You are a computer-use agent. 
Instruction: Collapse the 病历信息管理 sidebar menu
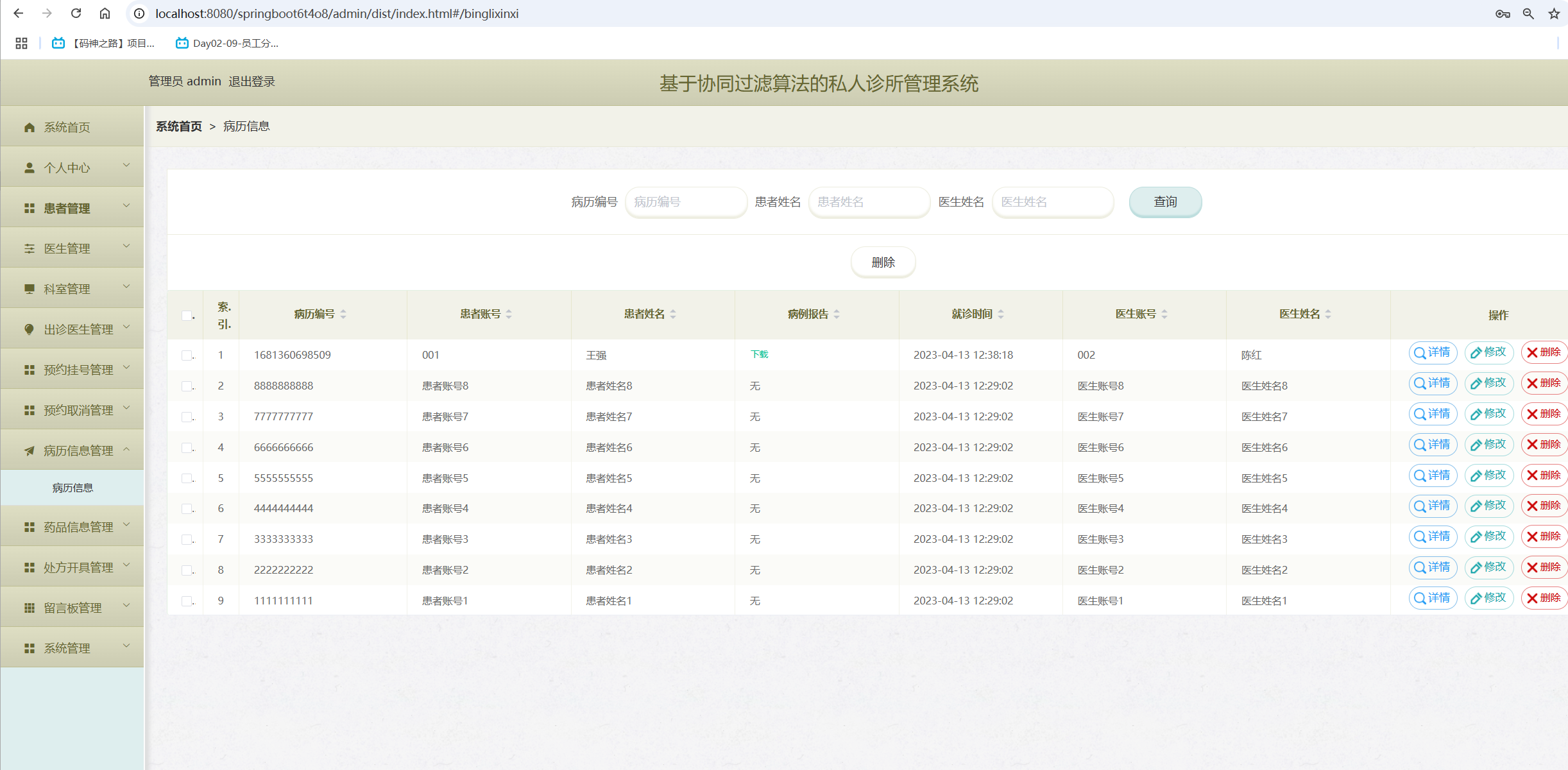pos(72,450)
